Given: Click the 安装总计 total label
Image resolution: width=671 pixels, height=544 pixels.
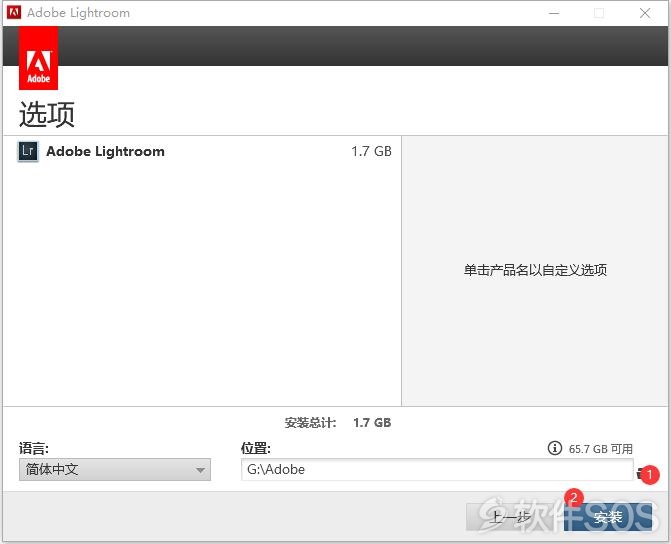Looking at the screenshot, I should click(x=310, y=423).
